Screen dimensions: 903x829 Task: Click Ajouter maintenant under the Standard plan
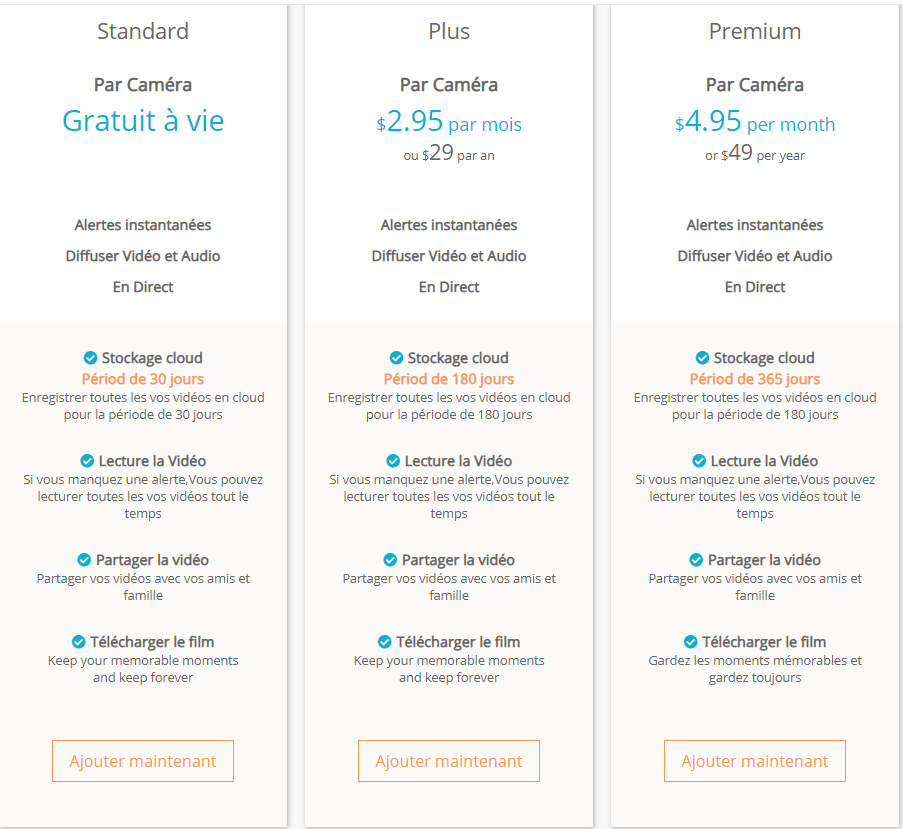point(143,761)
